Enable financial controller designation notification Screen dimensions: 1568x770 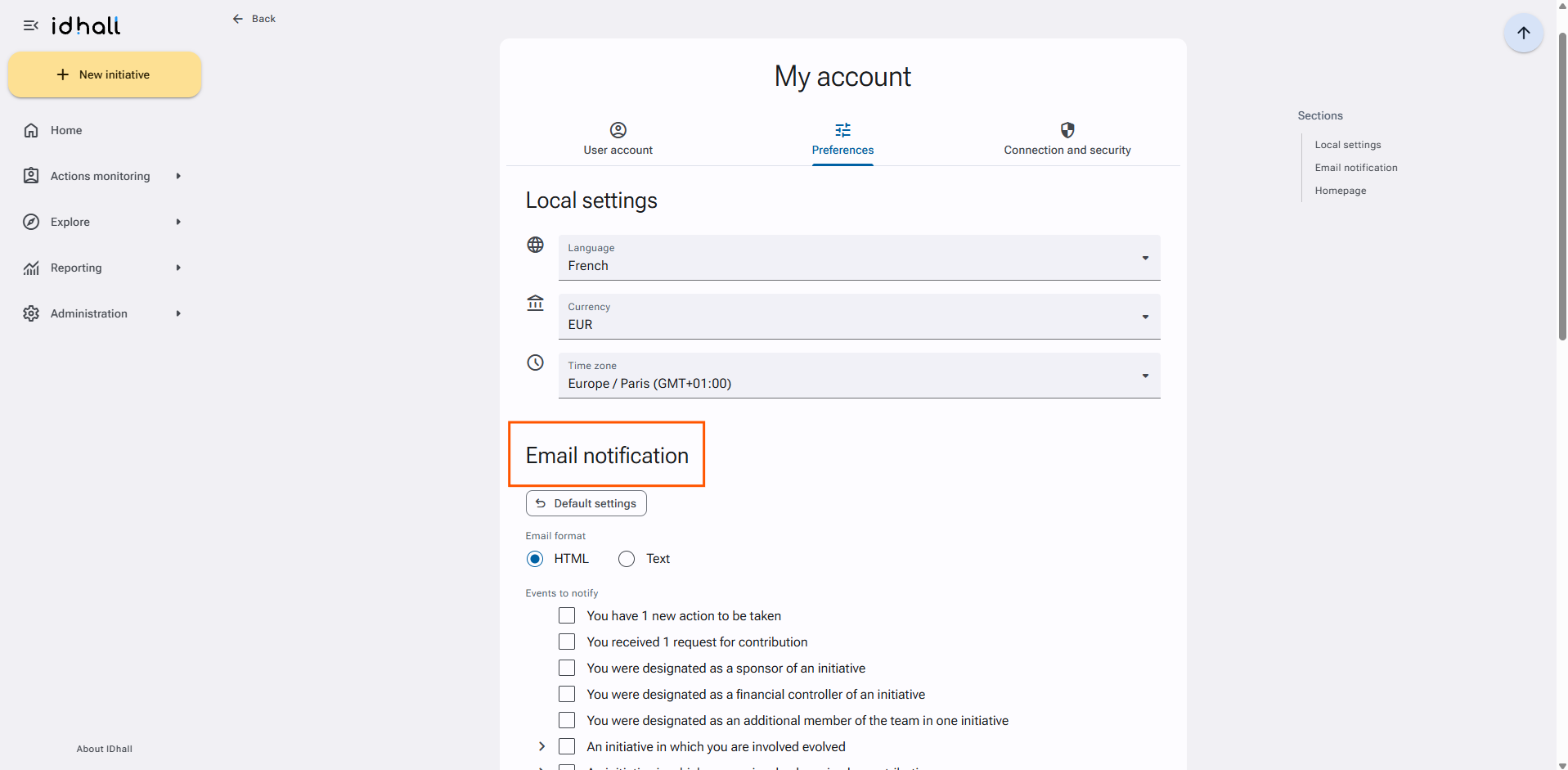click(567, 694)
